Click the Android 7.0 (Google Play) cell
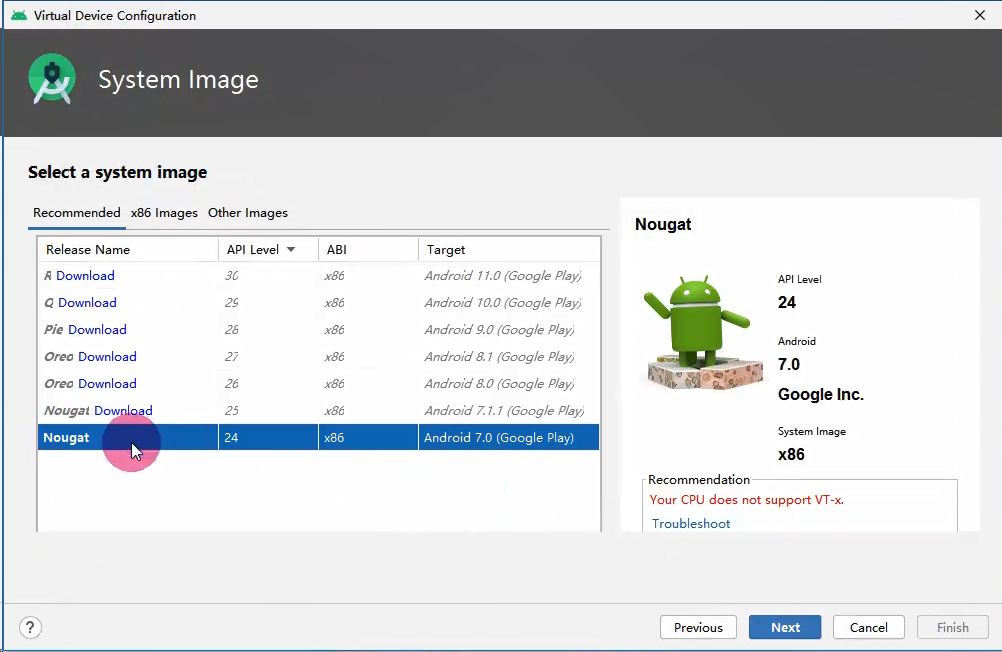 click(x=509, y=437)
